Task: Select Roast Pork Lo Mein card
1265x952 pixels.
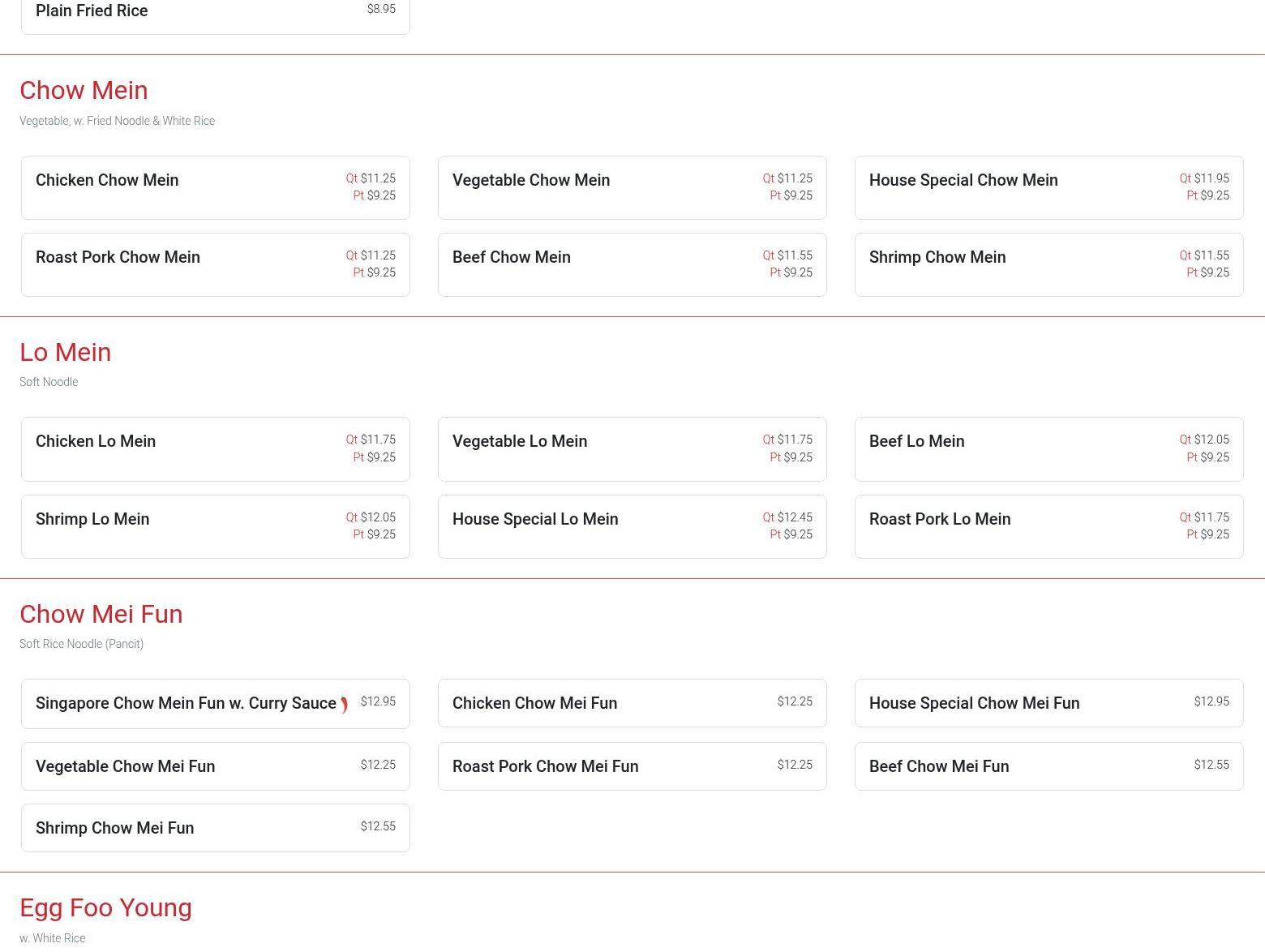Action: [1049, 526]
